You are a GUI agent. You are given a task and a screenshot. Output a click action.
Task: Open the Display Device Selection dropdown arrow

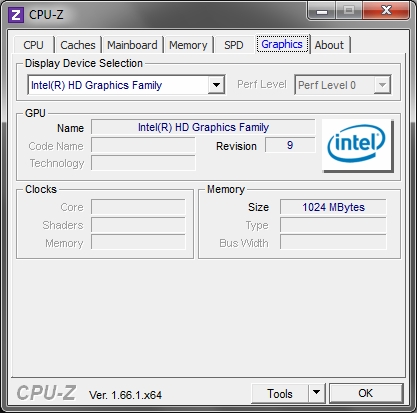click(x=216, y=85)
